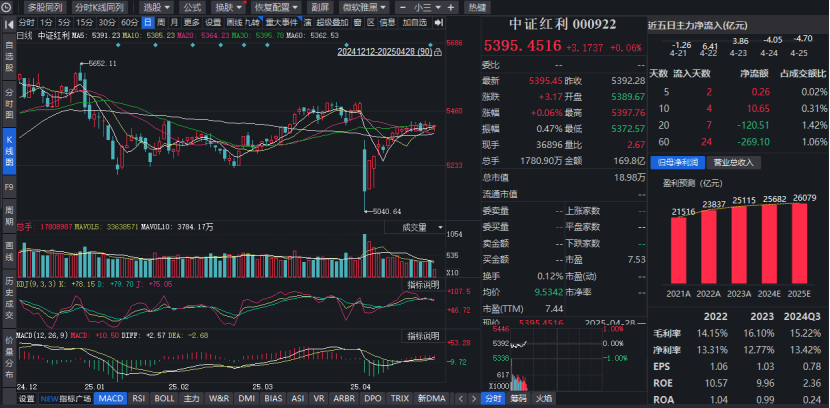
Task: Open KDJ 指标说明
Action: click(x=423, y=285)
